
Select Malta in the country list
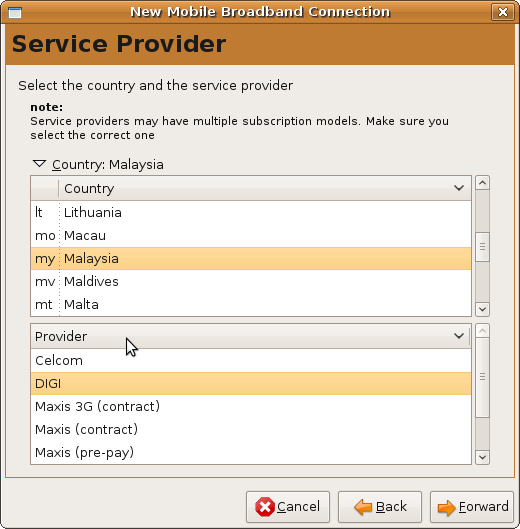pyautogui.click(x=251, y=304)
